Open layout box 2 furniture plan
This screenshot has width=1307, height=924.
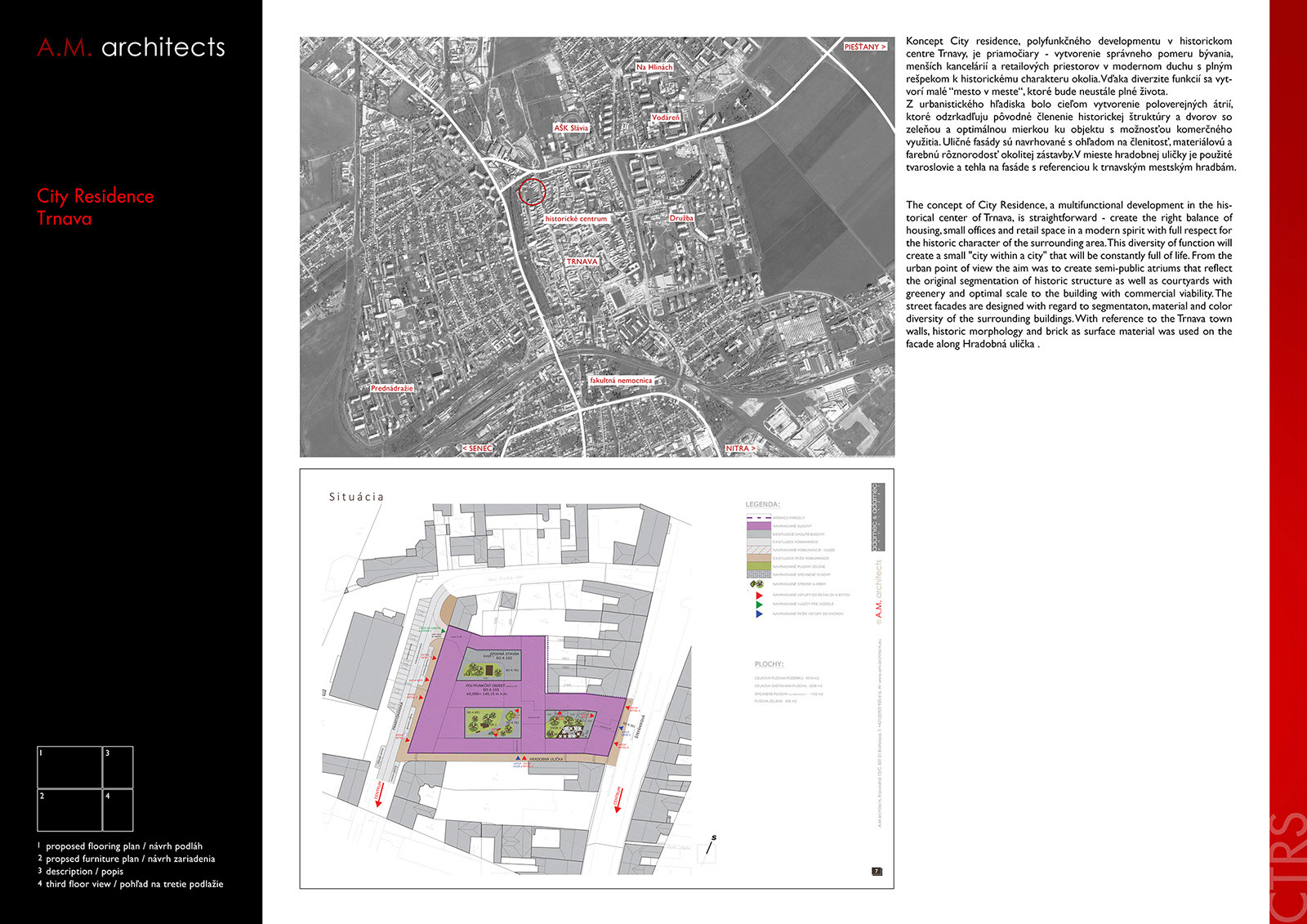[69, 810]
